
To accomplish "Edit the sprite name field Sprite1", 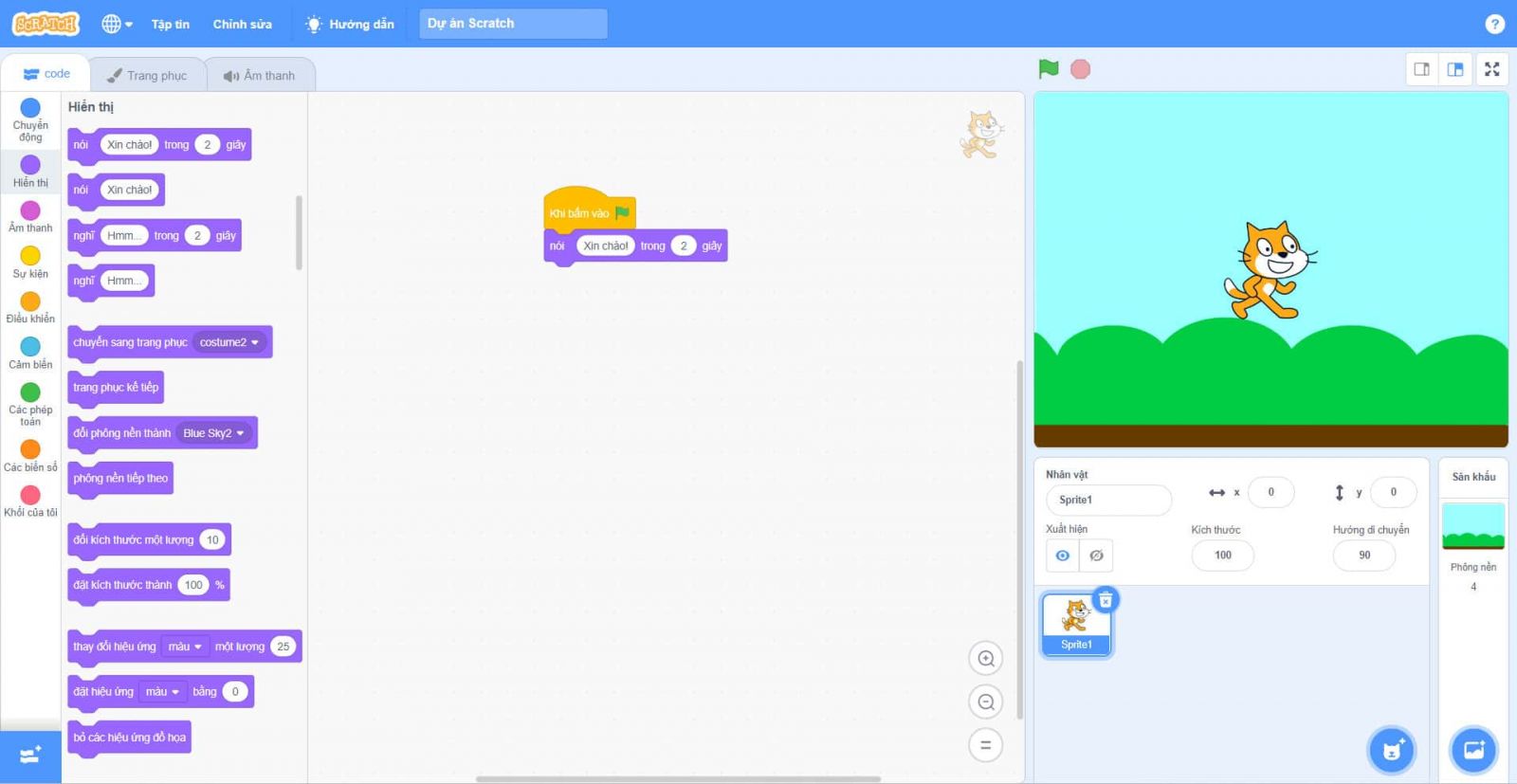I will pyautogui.click(x=1108, y=500).
